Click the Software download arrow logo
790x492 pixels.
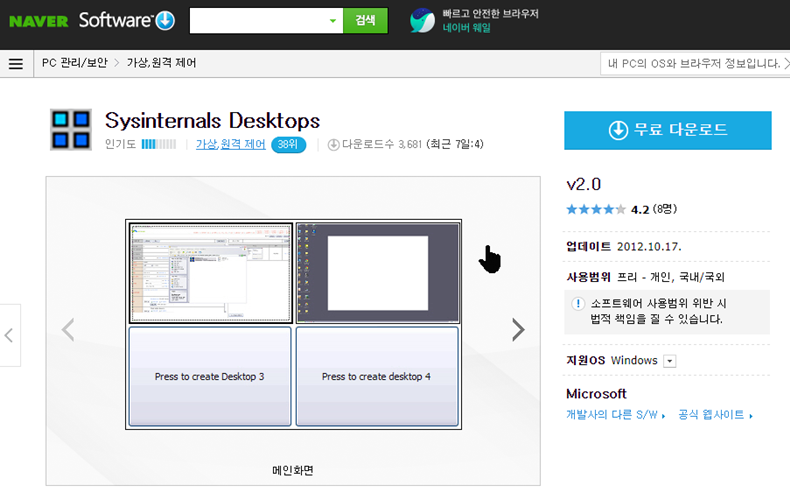click(165, 21)
